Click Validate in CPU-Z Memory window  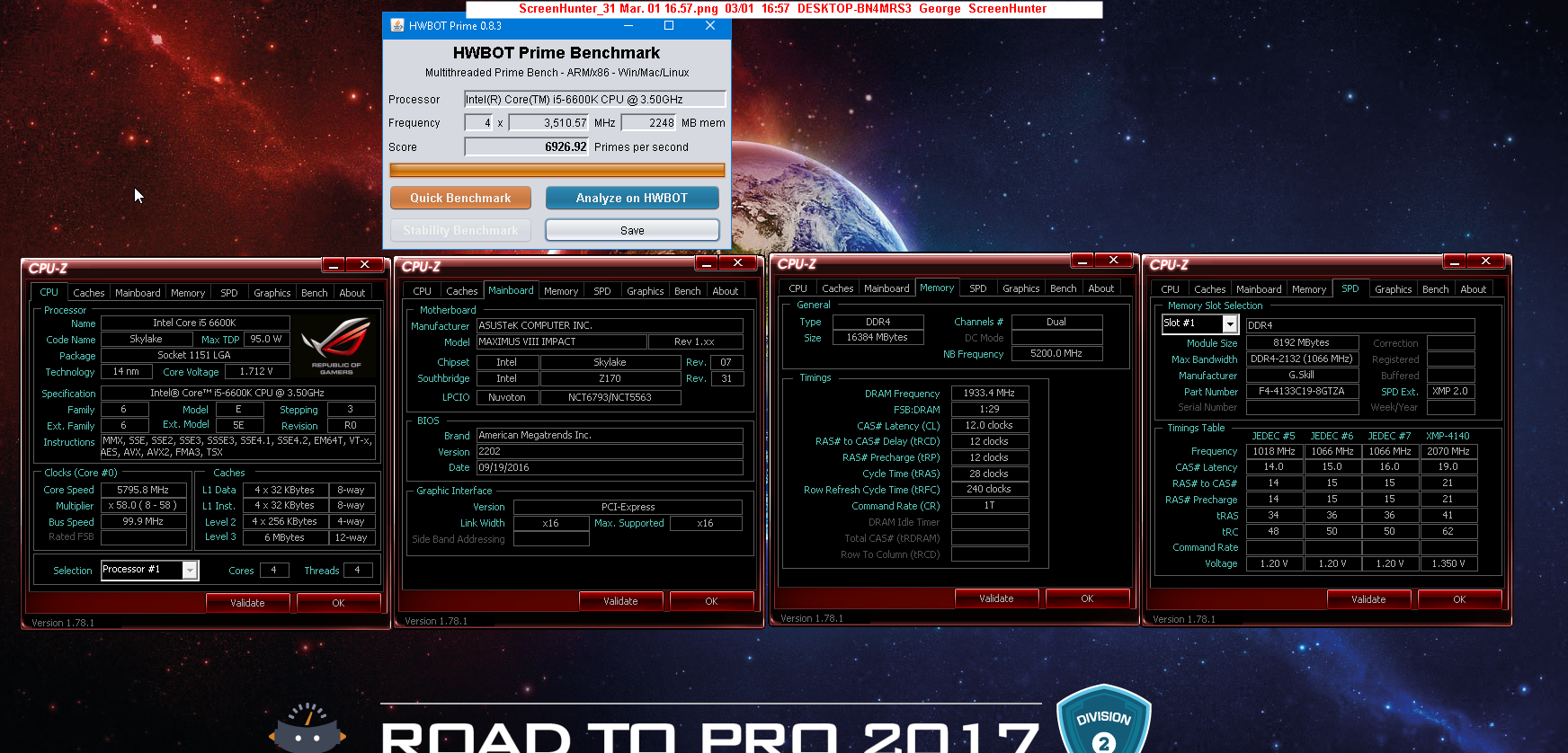coord(996,598)
